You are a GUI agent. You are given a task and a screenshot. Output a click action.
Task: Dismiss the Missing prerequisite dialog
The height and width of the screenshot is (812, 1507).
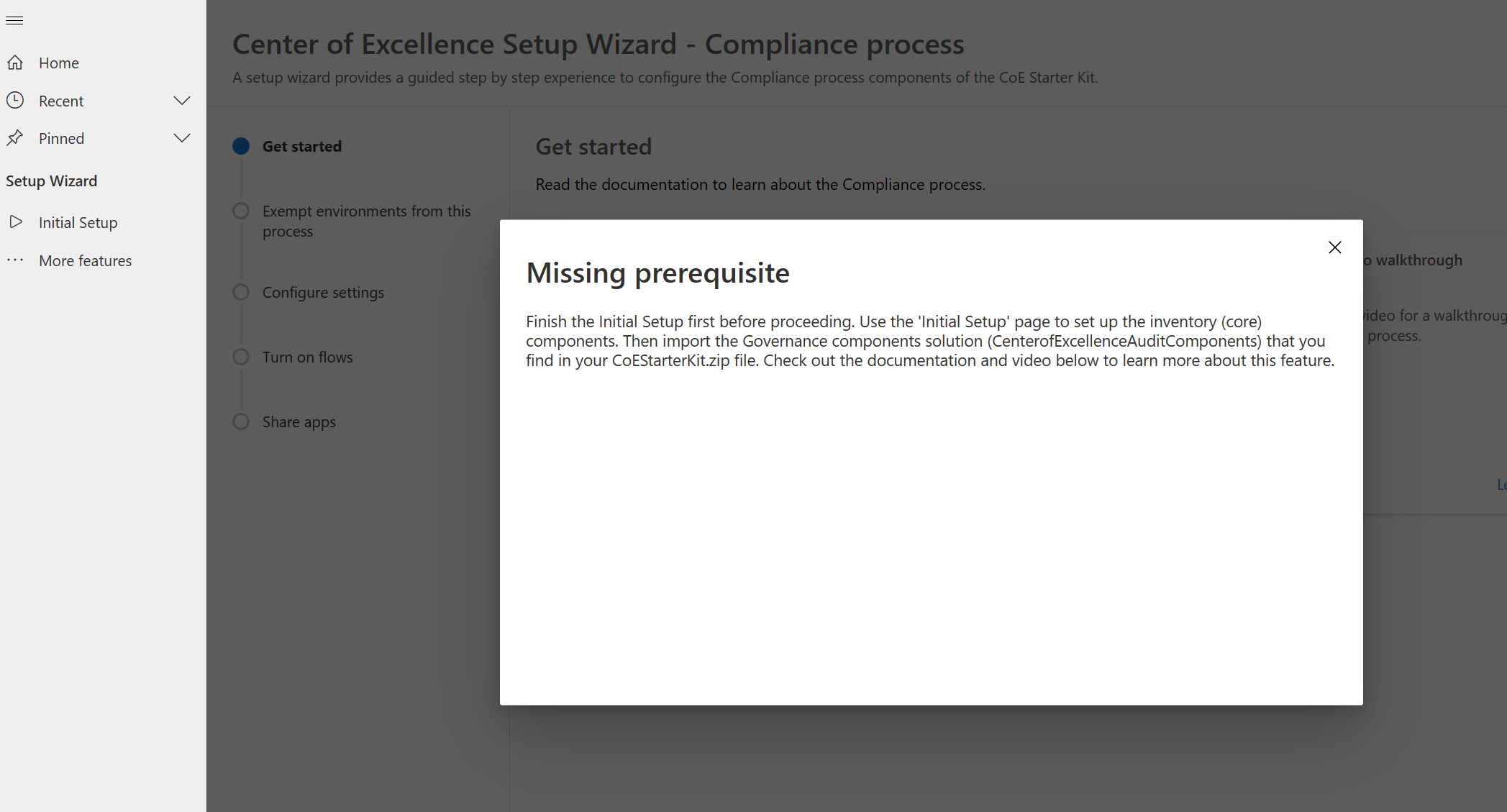[x=1334, y=247]
